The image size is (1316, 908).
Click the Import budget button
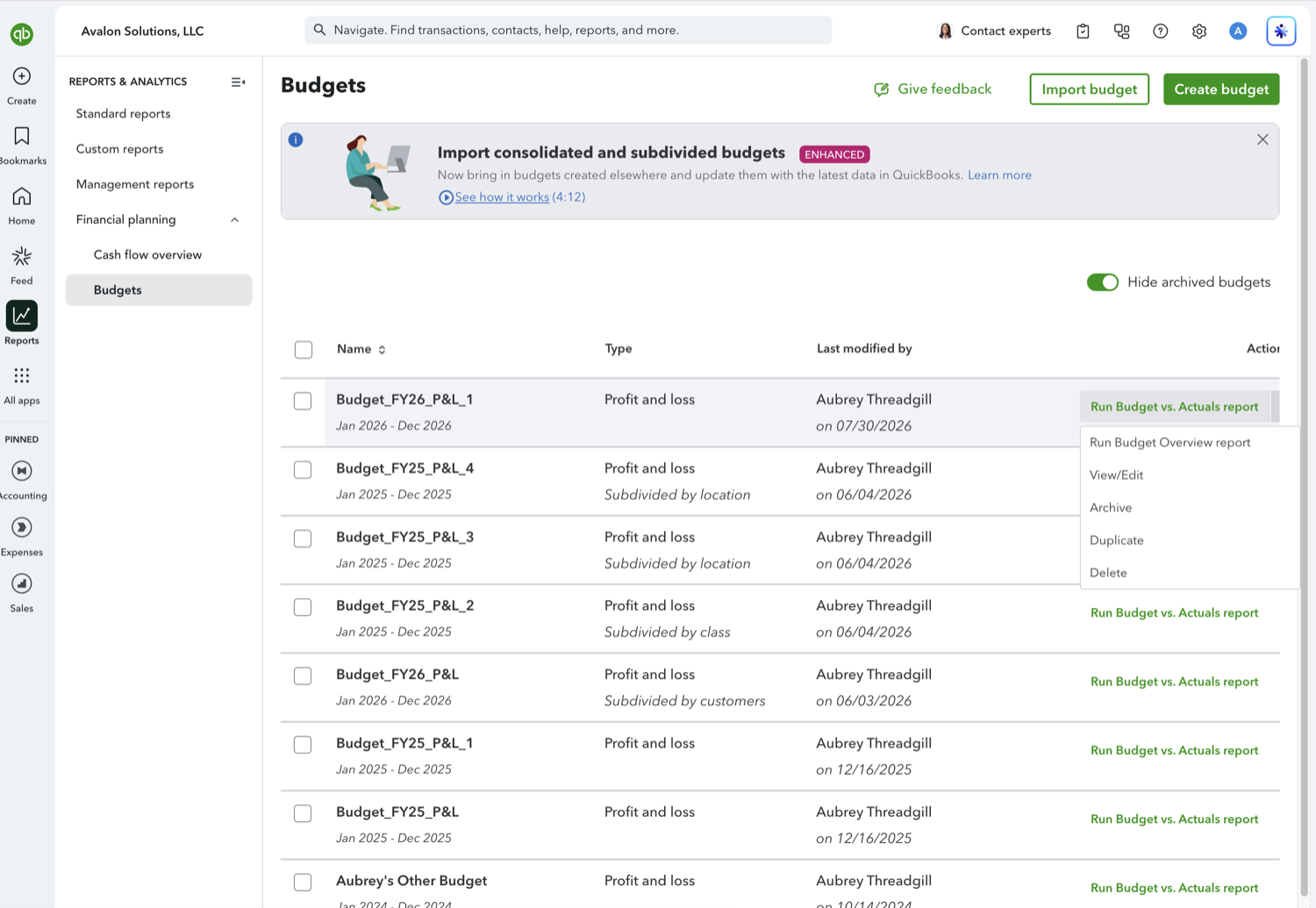pos(1090,89)
